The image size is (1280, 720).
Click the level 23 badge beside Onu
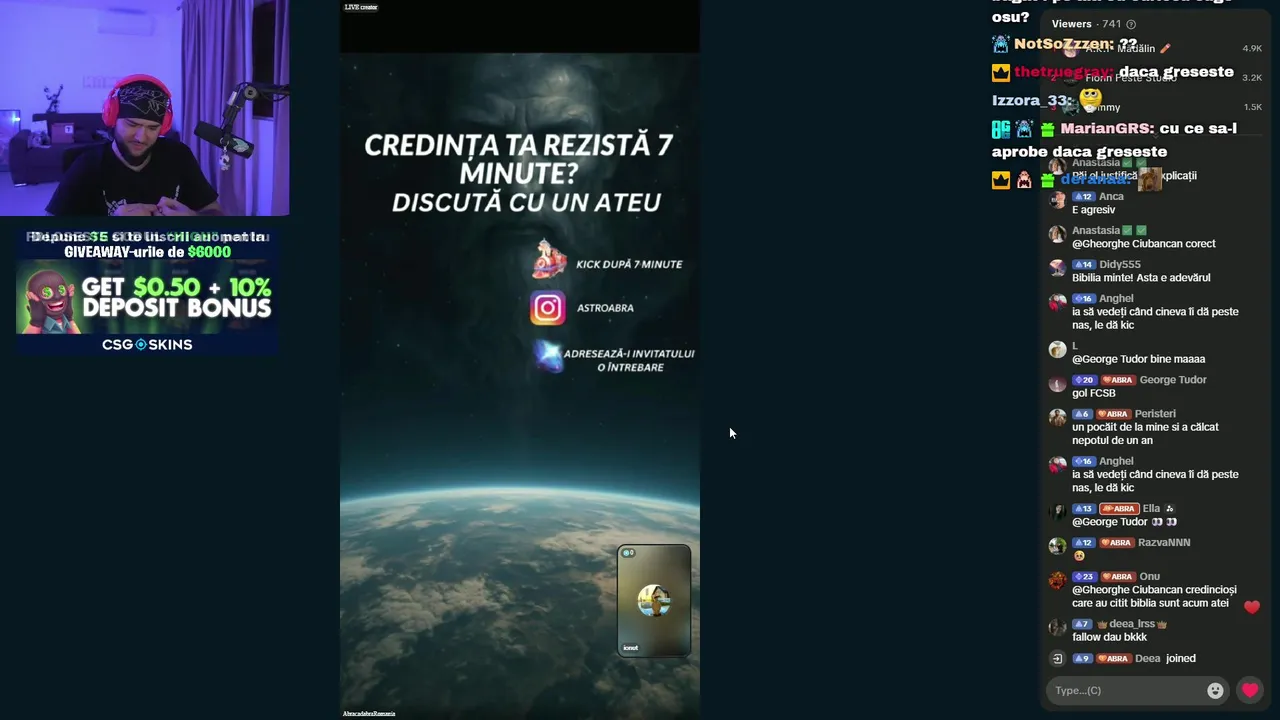(1084, 577)
